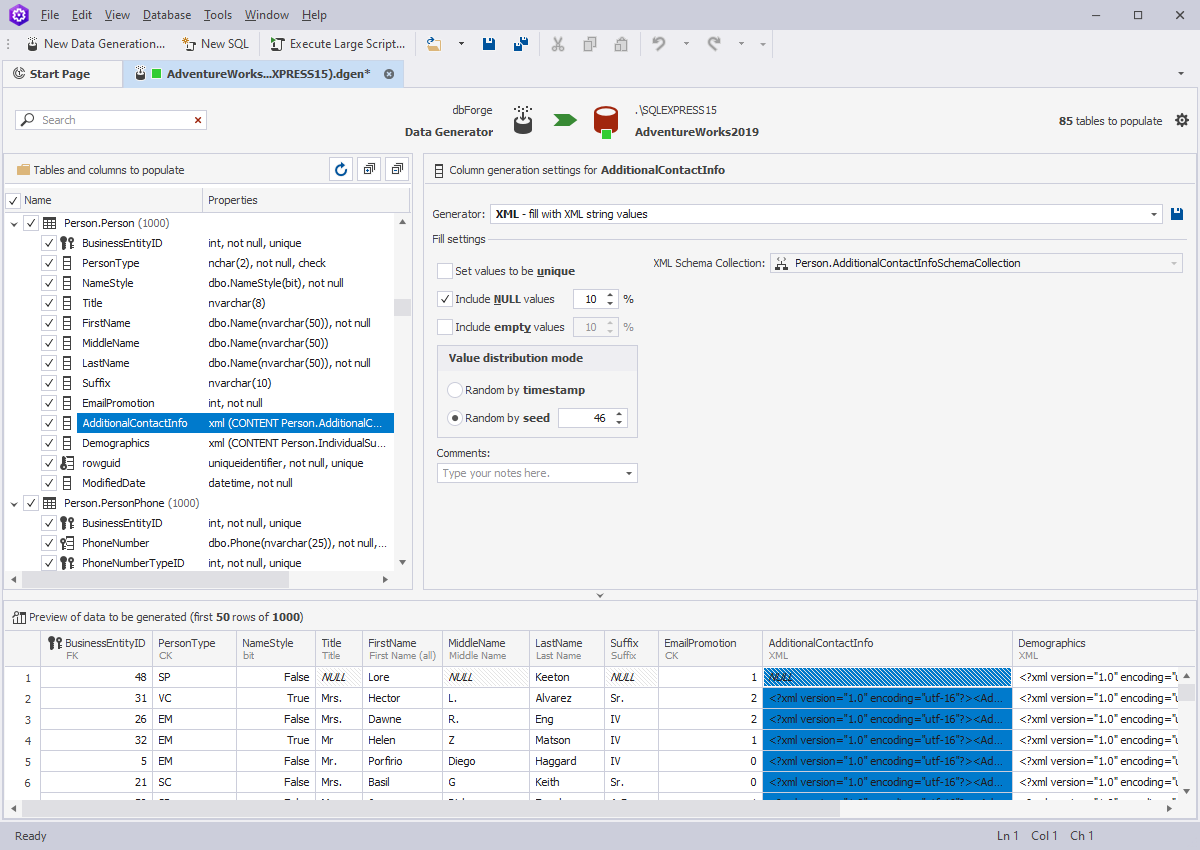Refresh the tables and columns list
This screenshot has width=1200, height=850.
tap(340, 169)
